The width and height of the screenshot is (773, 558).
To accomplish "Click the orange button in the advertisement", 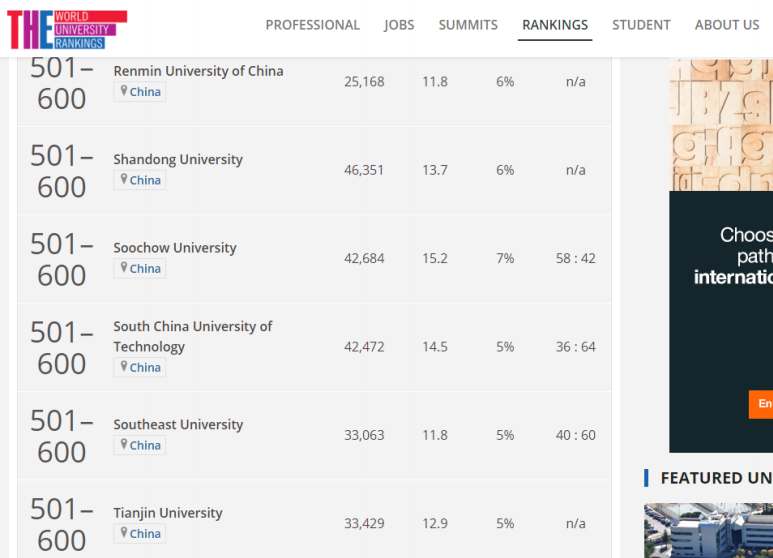I will (762, 404).
